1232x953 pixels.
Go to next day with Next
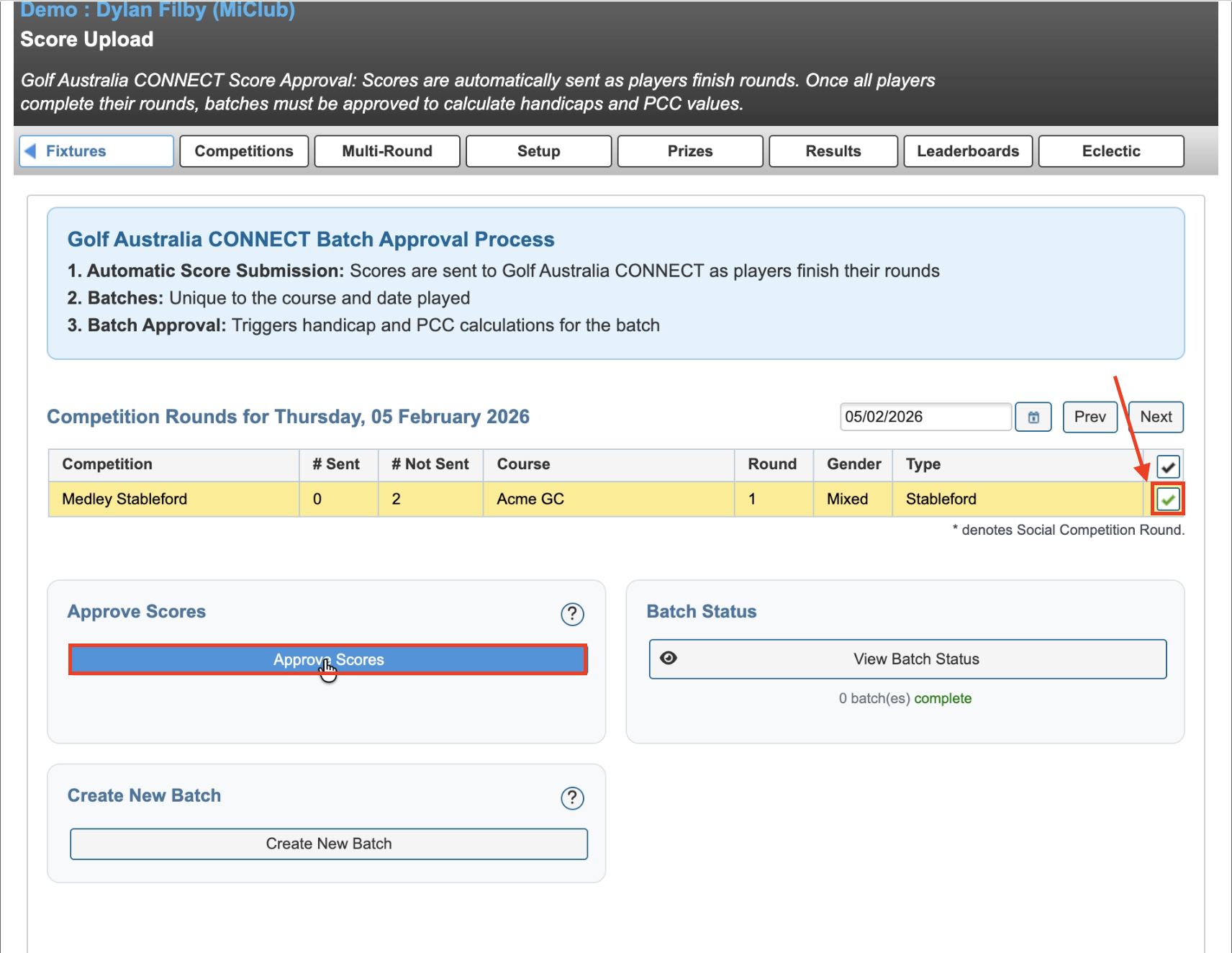1156,417
